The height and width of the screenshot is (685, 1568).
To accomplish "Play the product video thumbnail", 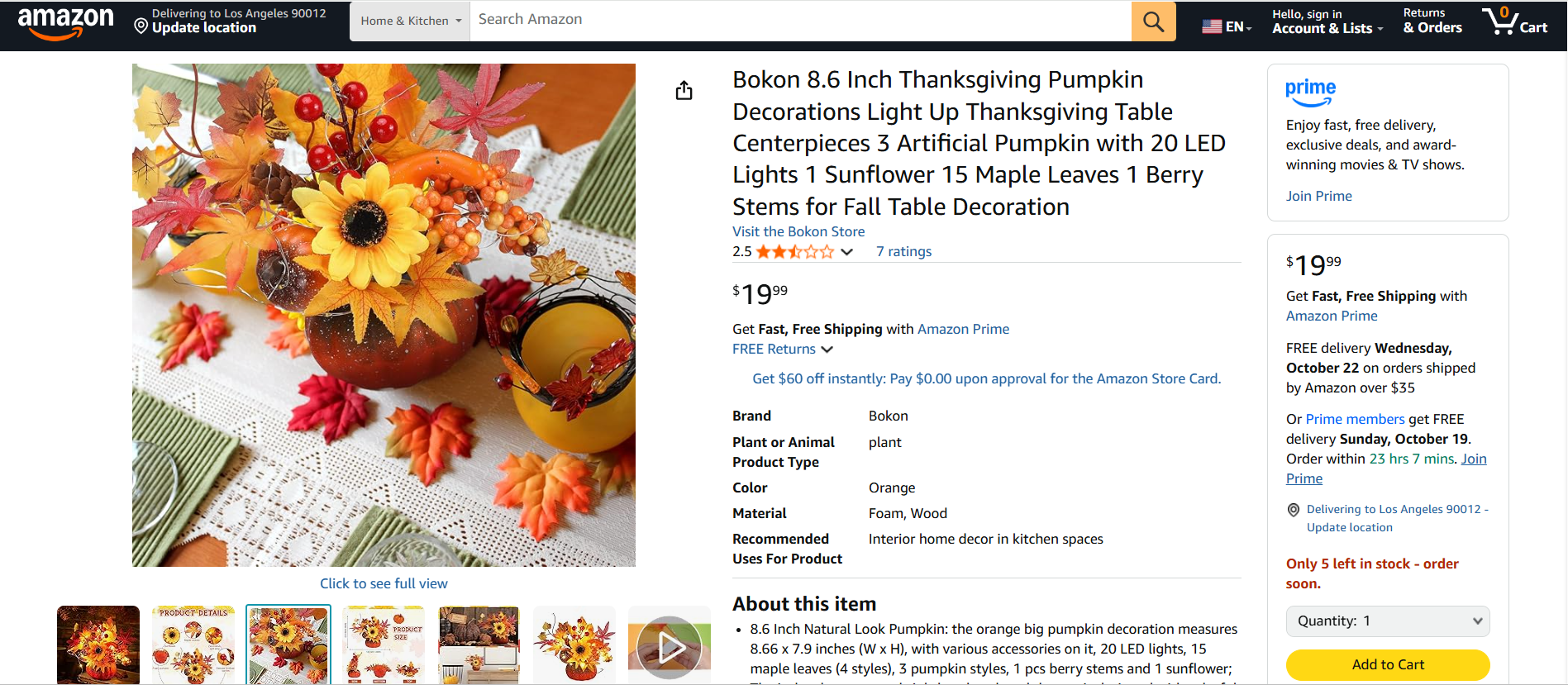I will click(669, 647).
